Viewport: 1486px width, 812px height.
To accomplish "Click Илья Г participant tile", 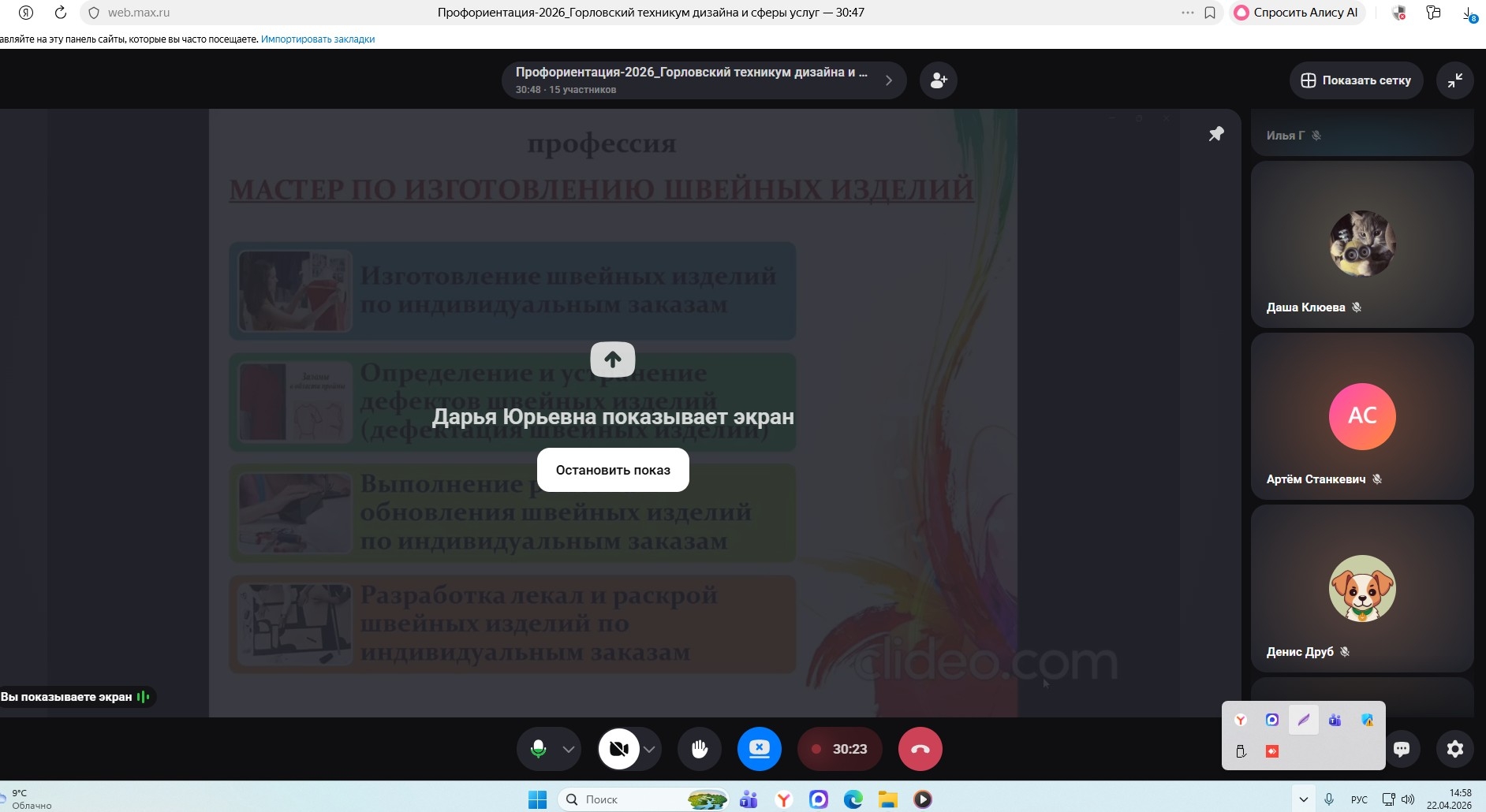I will pyautogui.click(x=1362, y=132).
